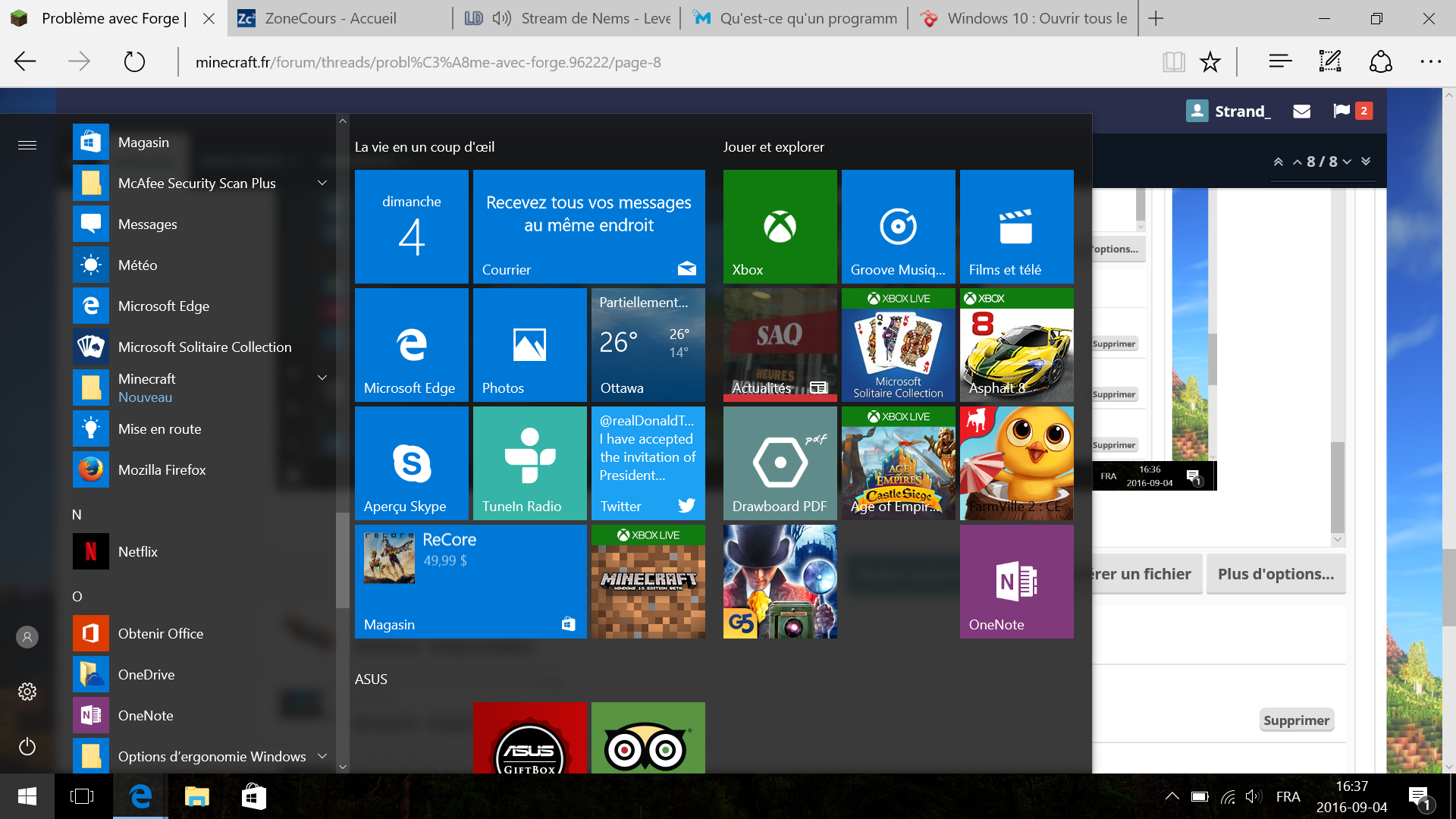Open Magasin in the app list
1456x819 pixels.
202,142
